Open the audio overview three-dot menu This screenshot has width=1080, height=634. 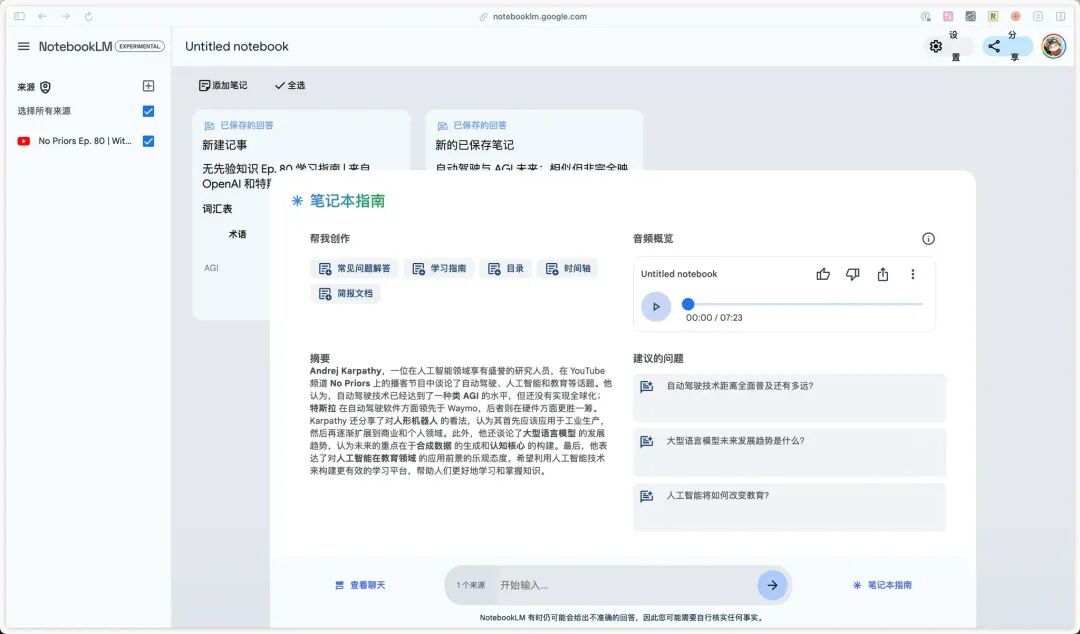(x=913, y=274)
